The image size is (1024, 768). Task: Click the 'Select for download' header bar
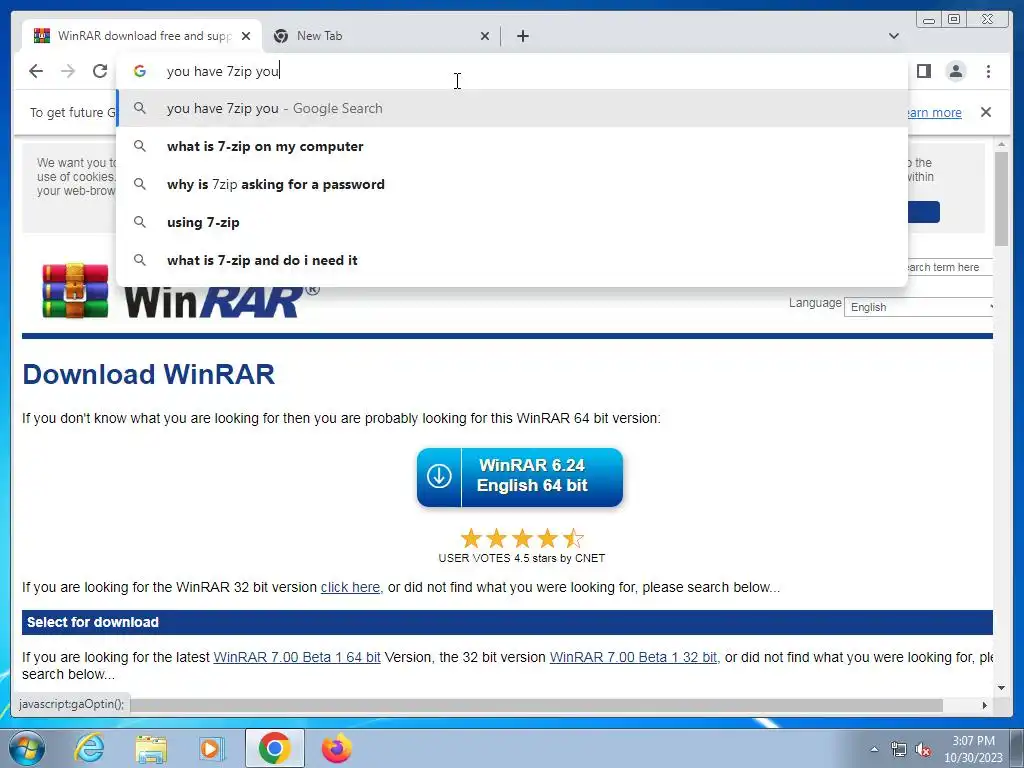[x=507, y=622]
